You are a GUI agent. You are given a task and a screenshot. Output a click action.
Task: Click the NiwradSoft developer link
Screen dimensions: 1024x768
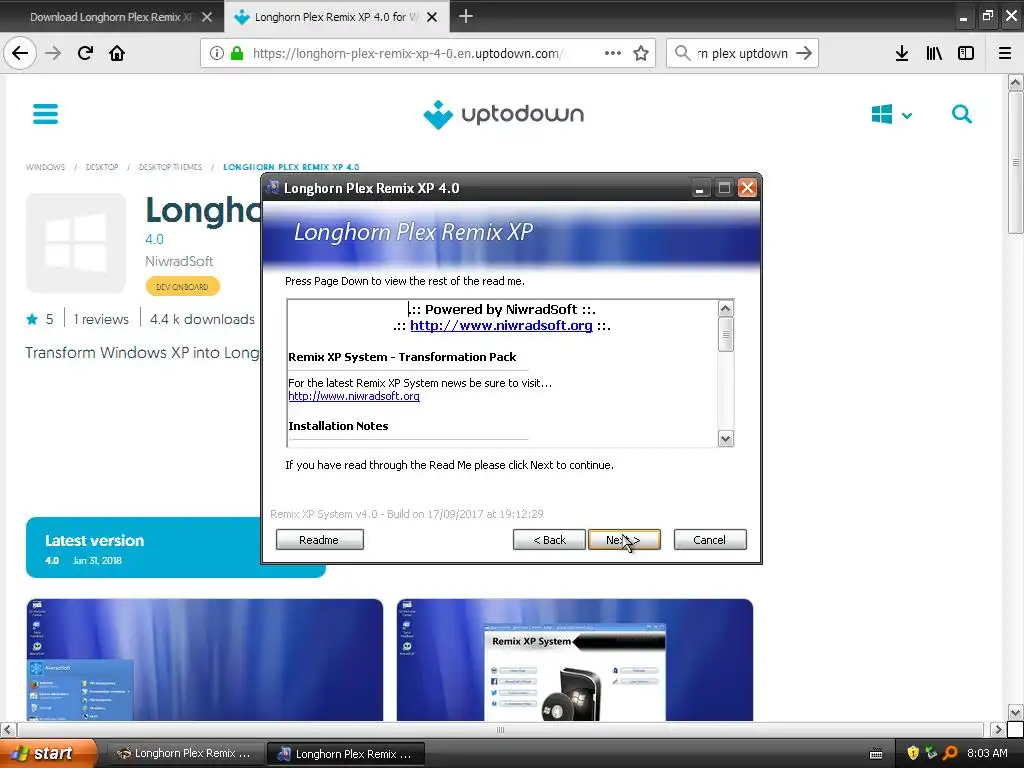(179, 261)
